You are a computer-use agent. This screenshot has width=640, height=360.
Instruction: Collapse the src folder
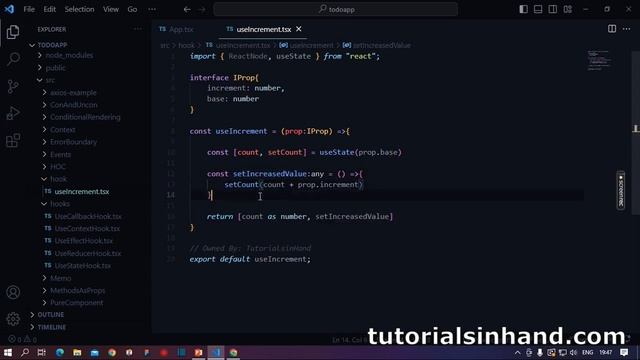(x=50, y=80)
